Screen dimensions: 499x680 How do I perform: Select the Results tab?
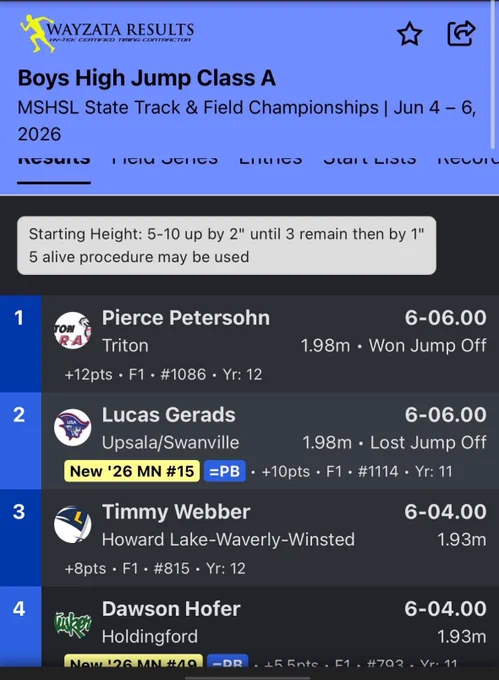coord(54,160)
